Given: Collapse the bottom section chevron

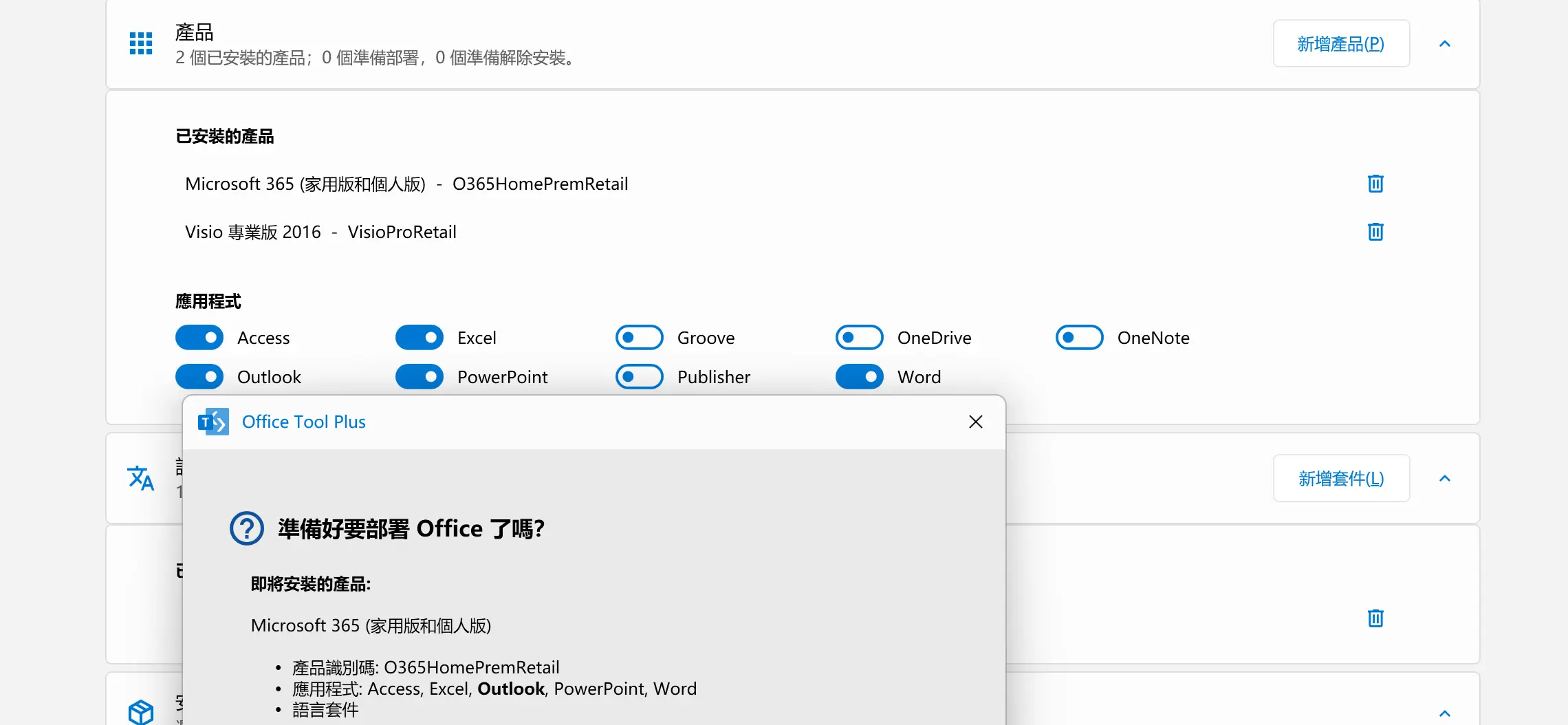Looking at the screenshot, I should 1445,713.
